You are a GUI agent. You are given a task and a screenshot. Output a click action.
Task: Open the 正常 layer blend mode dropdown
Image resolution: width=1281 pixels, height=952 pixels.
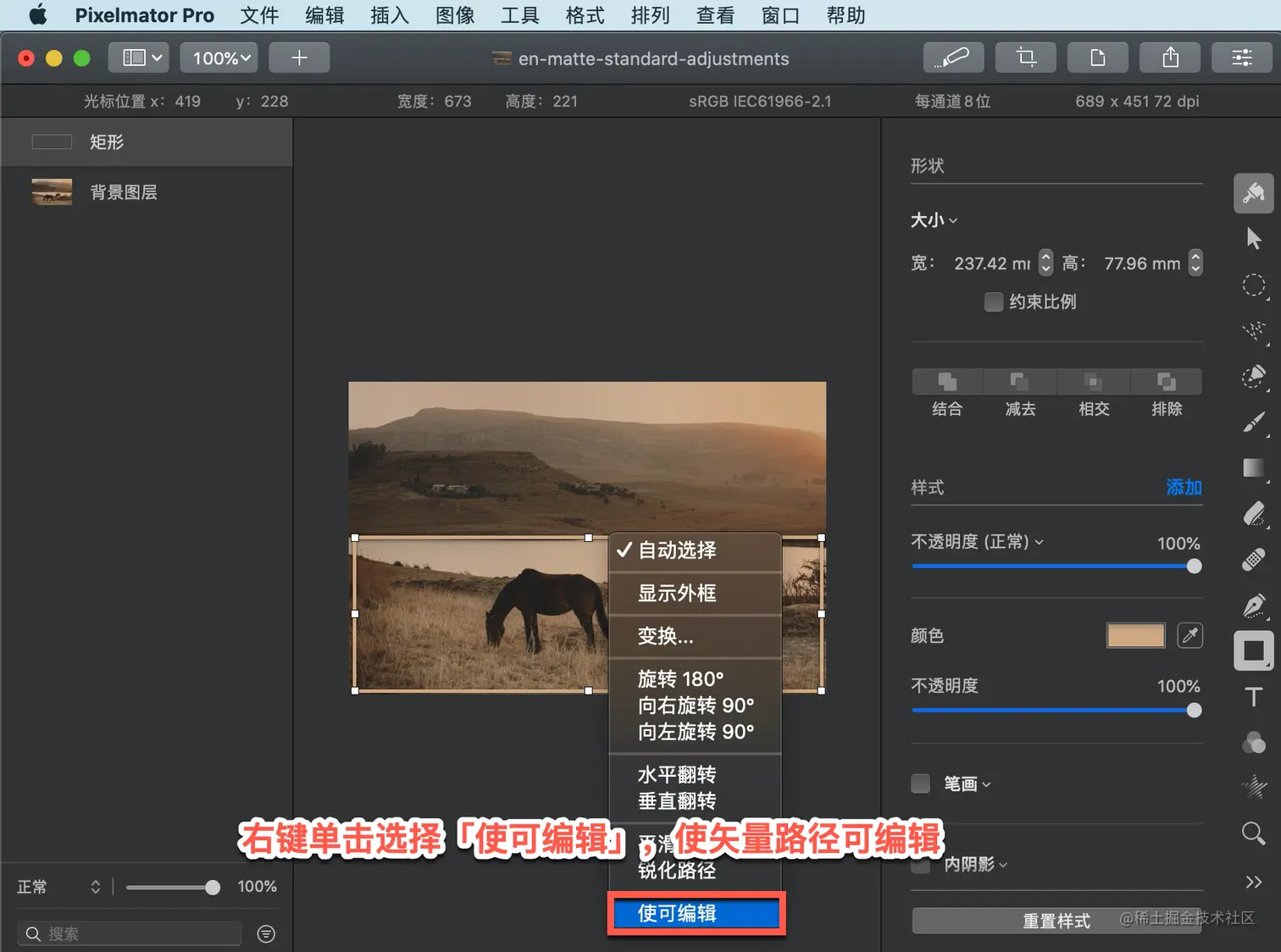pyautogui.click(x=58, y=887)
